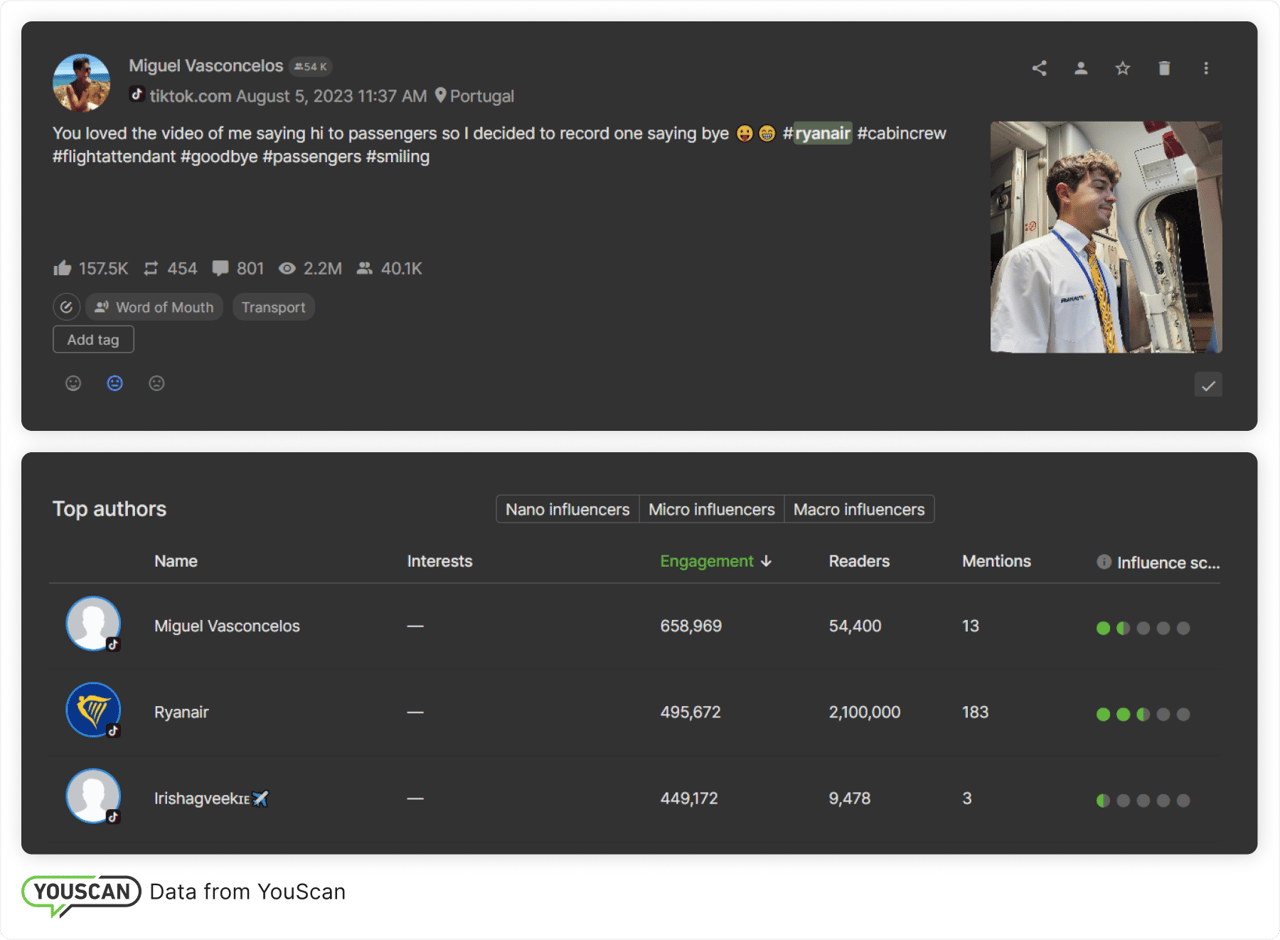Click the share icon on the post
This screenshot has width=1280, height=940.
pyautogui.click(x=1039, y=68)
